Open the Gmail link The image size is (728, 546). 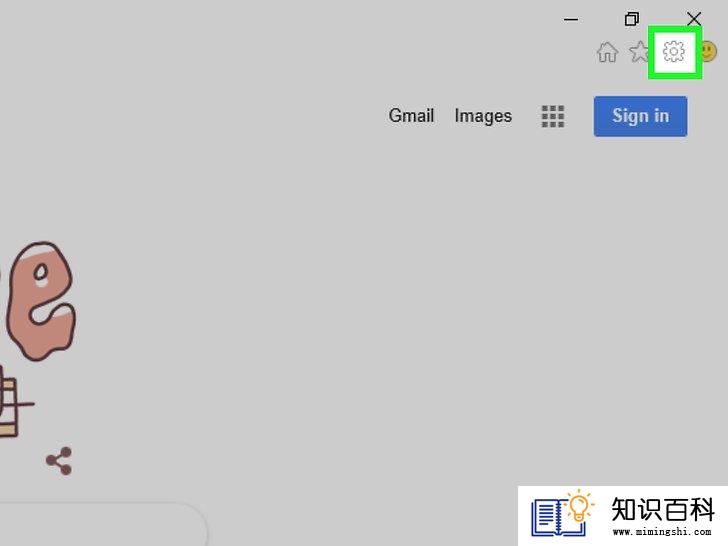pyautogui.click(x=411, y=116)
